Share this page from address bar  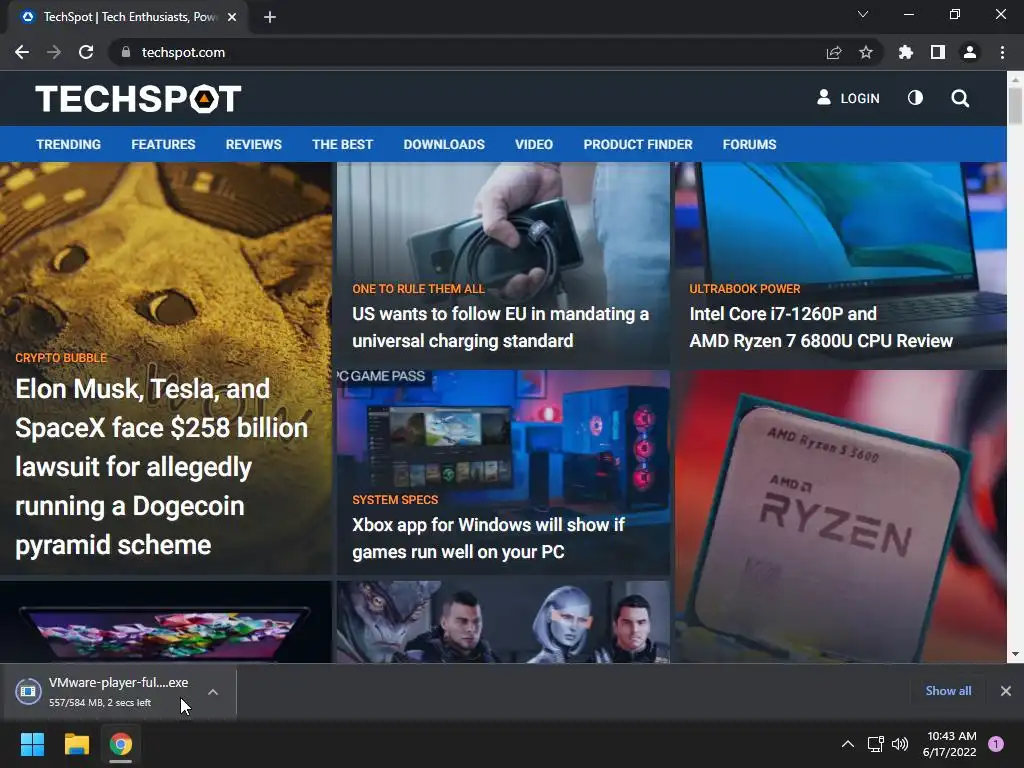[834, 52]
